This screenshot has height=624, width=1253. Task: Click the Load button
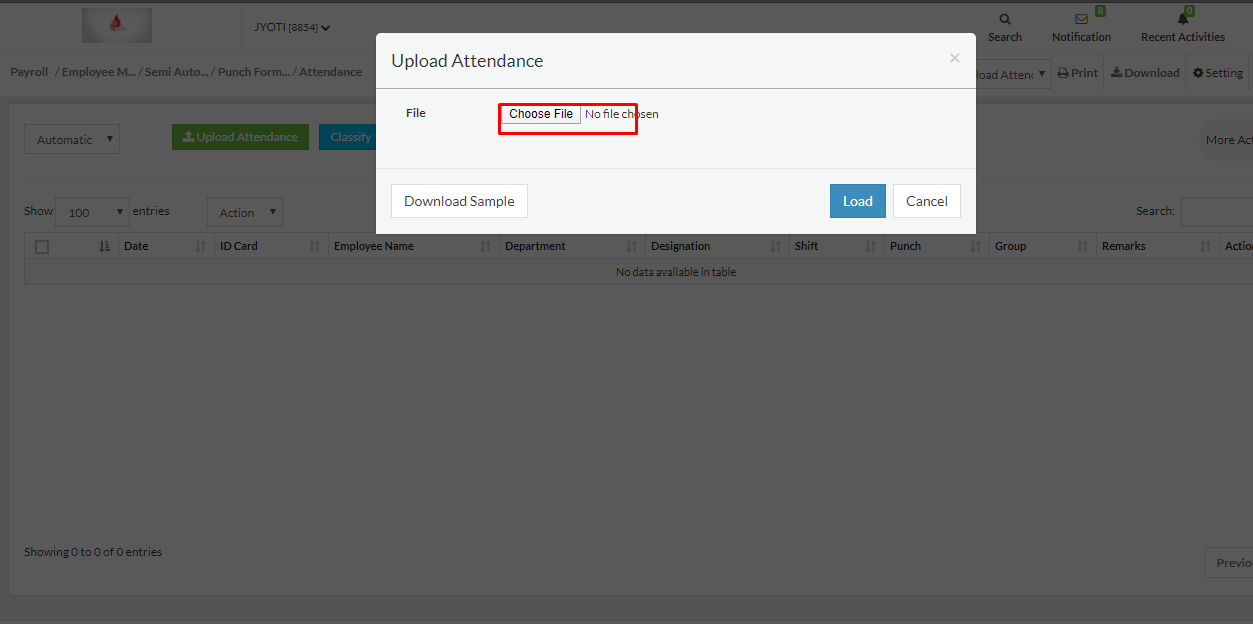(858, 201)
